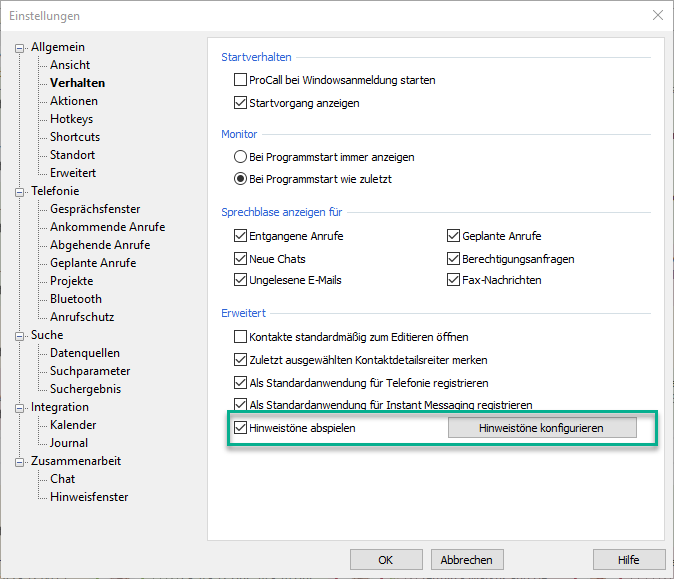The height and width of the screenshot is (579, 674).
Task: Uncheck Entgangene Anrufe speech bubble option
Action: [240, 237]
